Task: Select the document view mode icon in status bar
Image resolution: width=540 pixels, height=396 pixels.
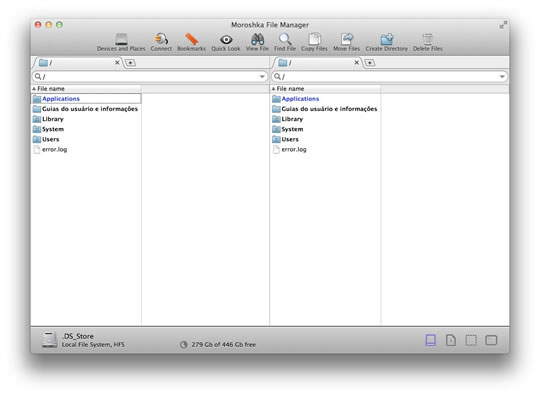Action: coord(451,340)
